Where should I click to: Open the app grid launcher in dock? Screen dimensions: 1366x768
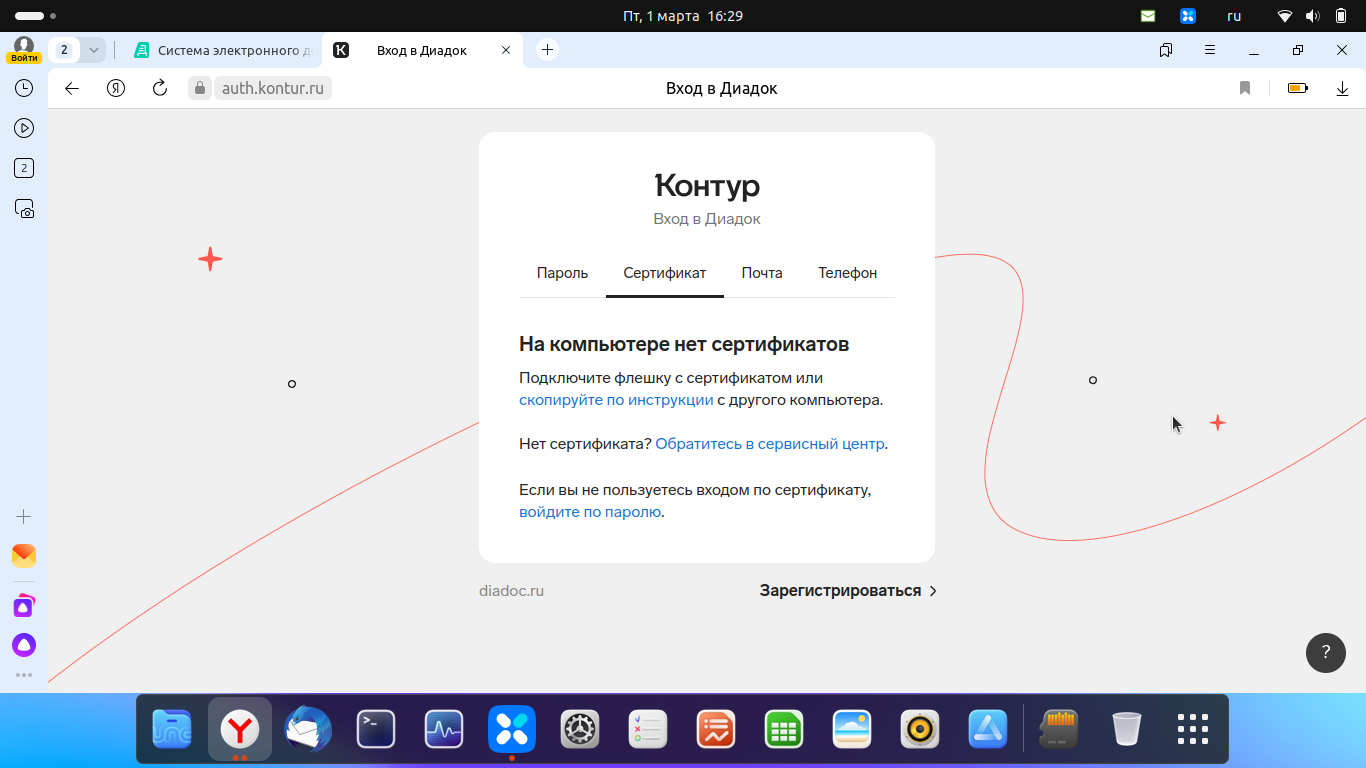(x=1193, y=730)
